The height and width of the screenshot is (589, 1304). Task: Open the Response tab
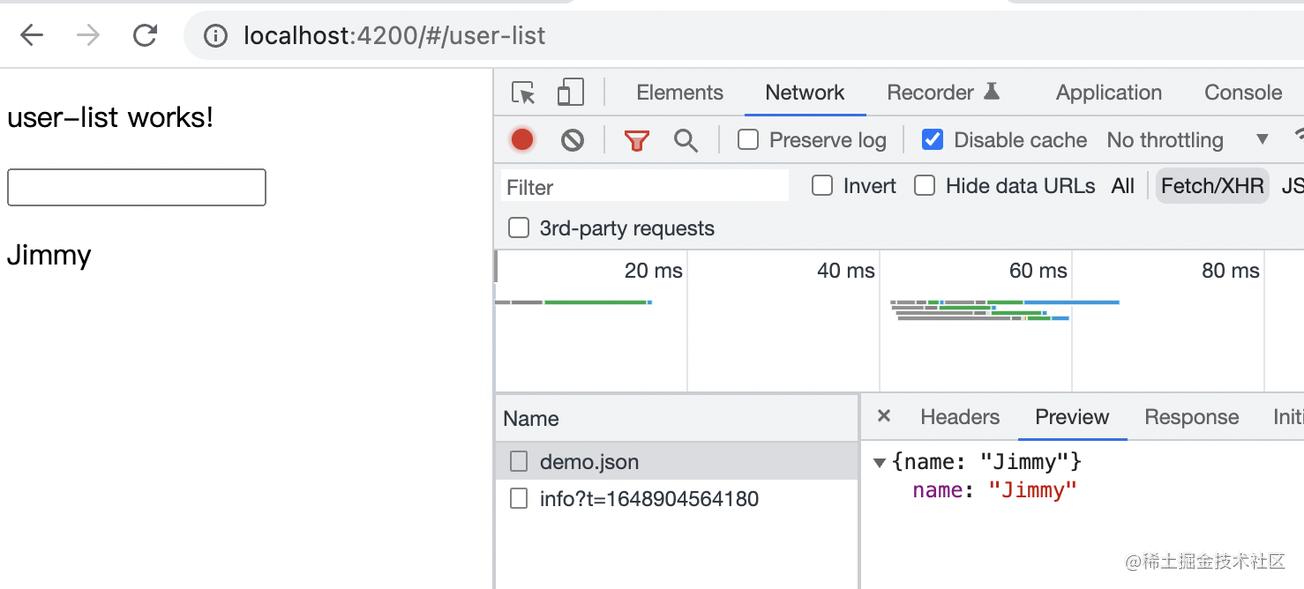click(x=1191, y=417)
